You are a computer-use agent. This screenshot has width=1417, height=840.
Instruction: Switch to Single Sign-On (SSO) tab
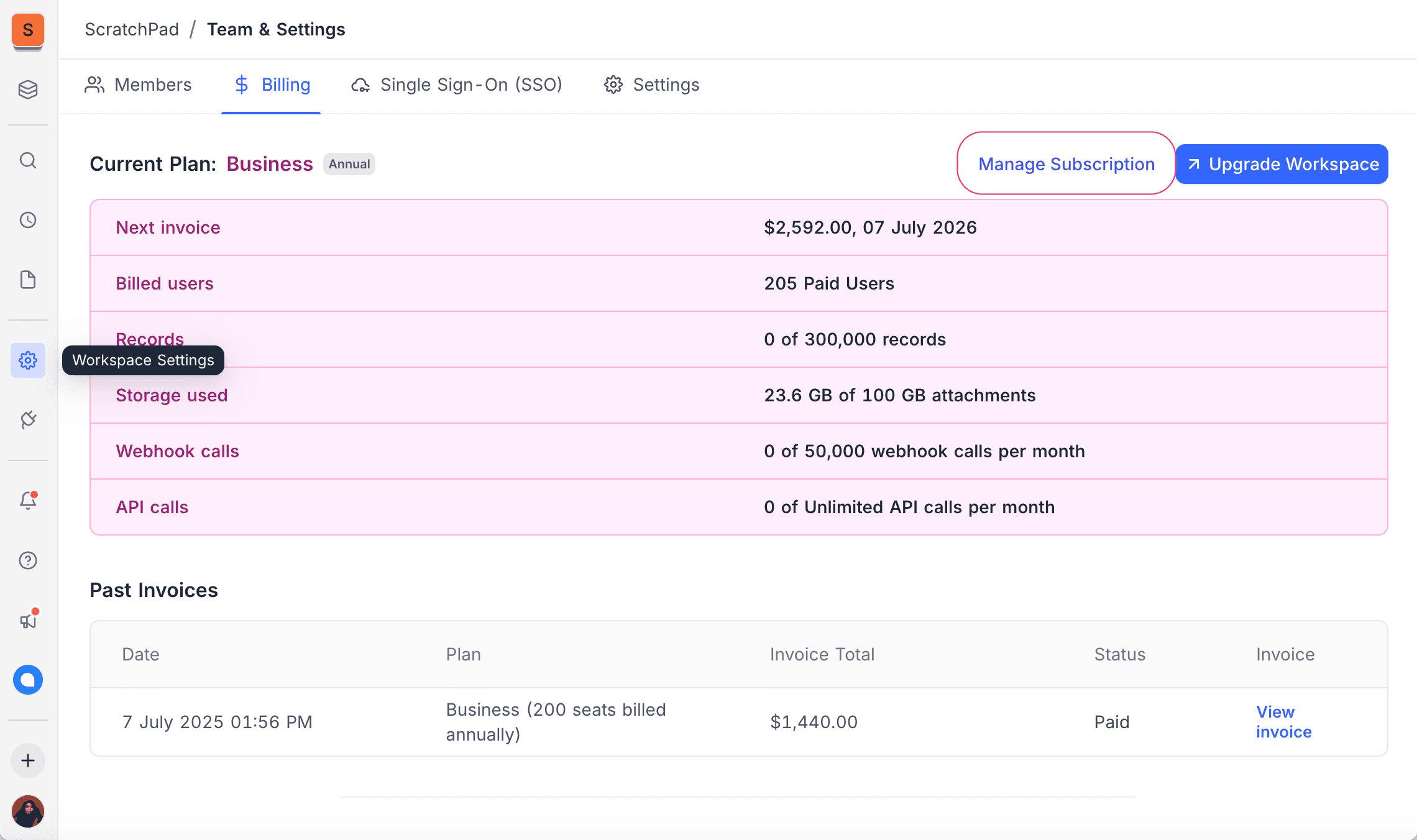coord(457,84)
